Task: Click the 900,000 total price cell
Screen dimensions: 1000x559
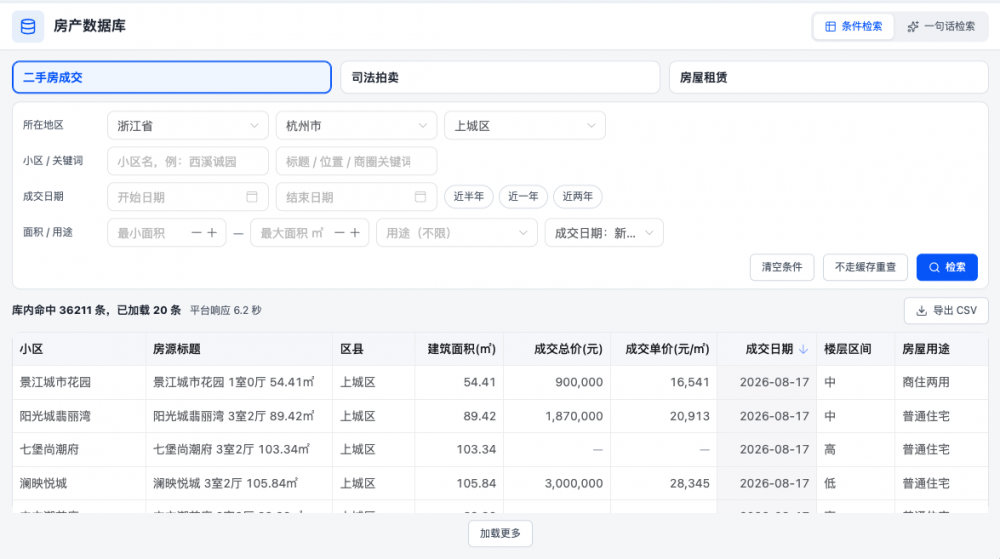Action: (557, 382)
